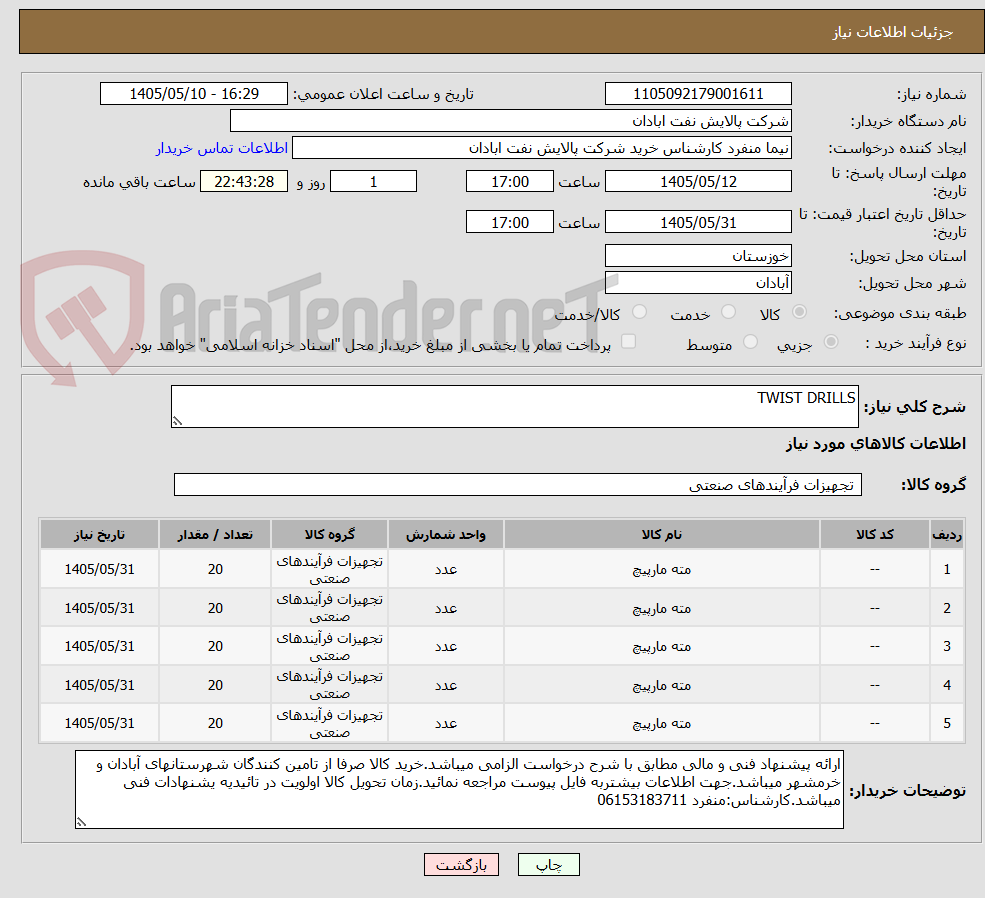The image size is (985, 898).
Task: Click the چاپ (print) button
Action: [548, 865]
